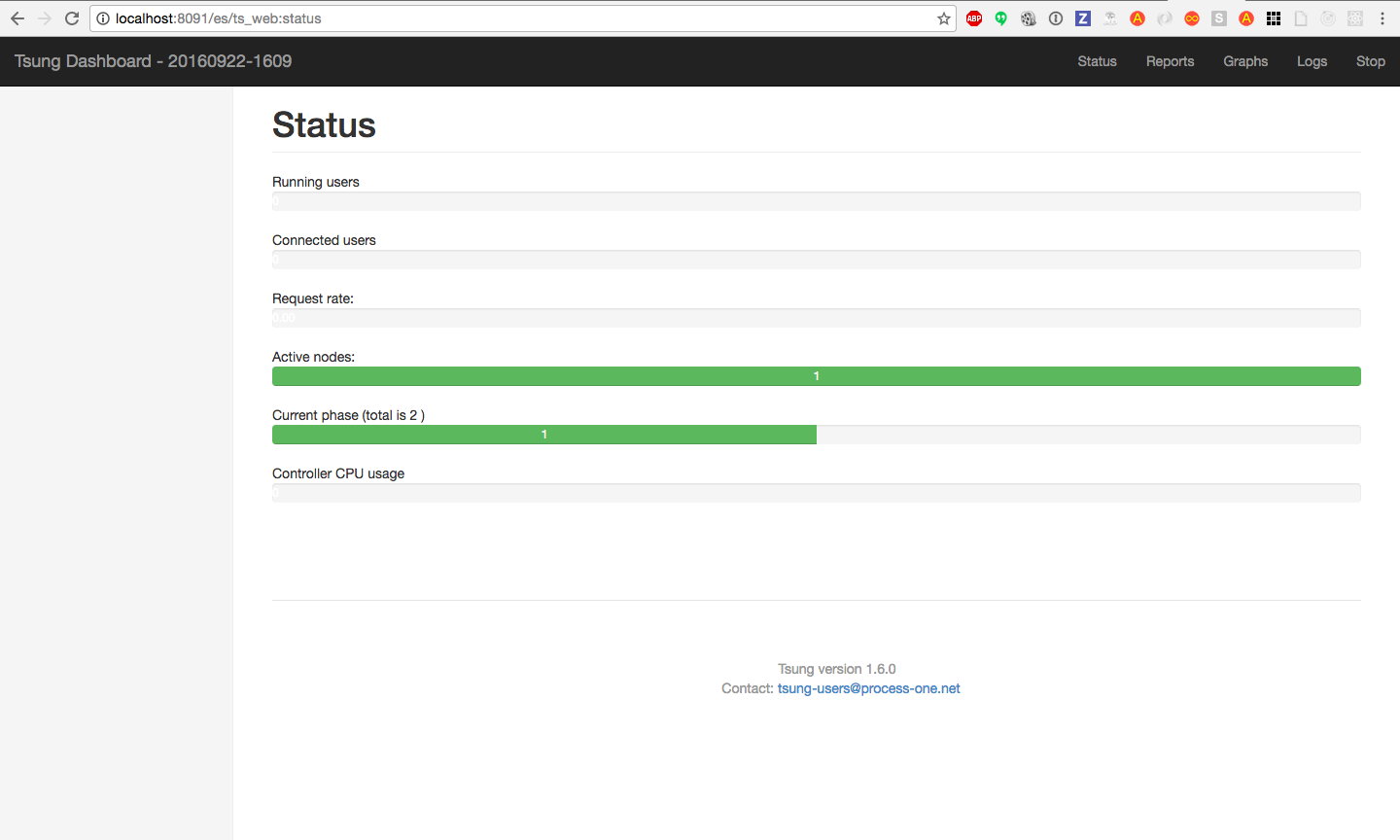Click the grey S extension icon

1219,18
